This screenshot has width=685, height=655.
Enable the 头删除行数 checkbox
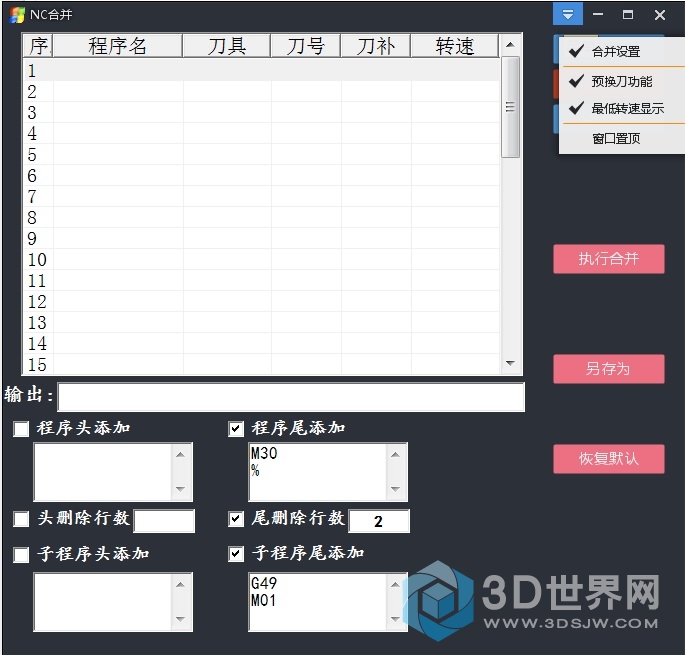21,519
